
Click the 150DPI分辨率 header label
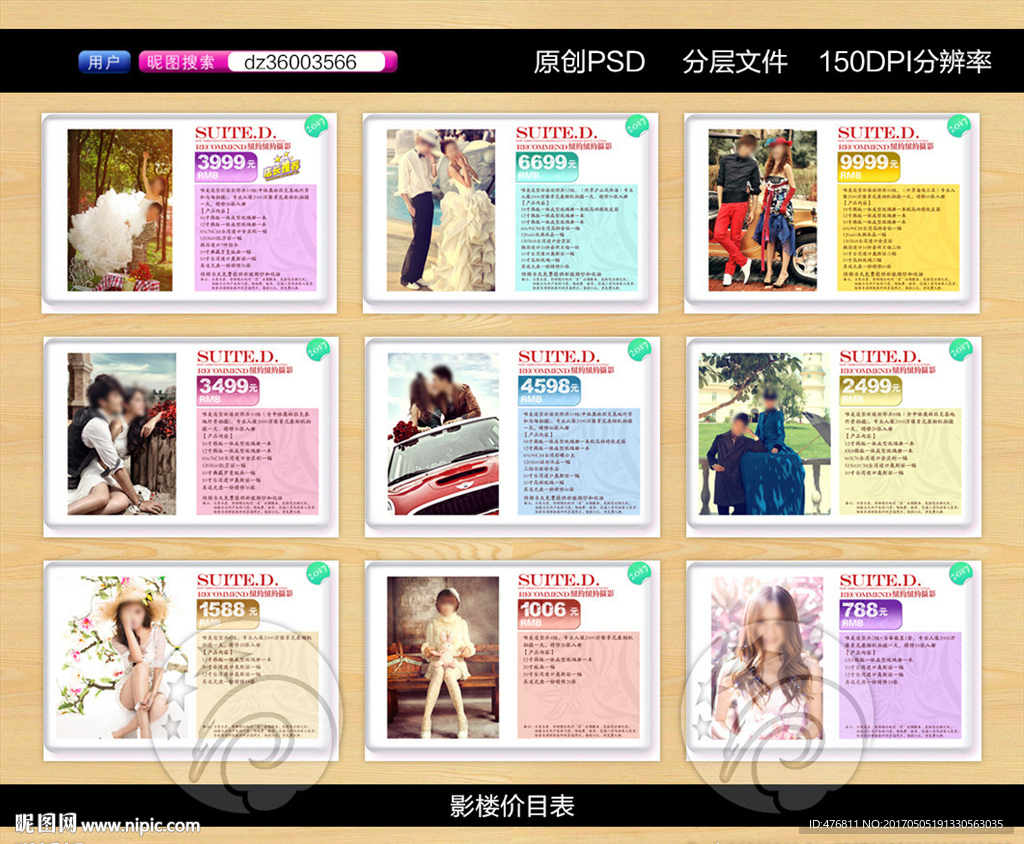[x=905, y=62]
